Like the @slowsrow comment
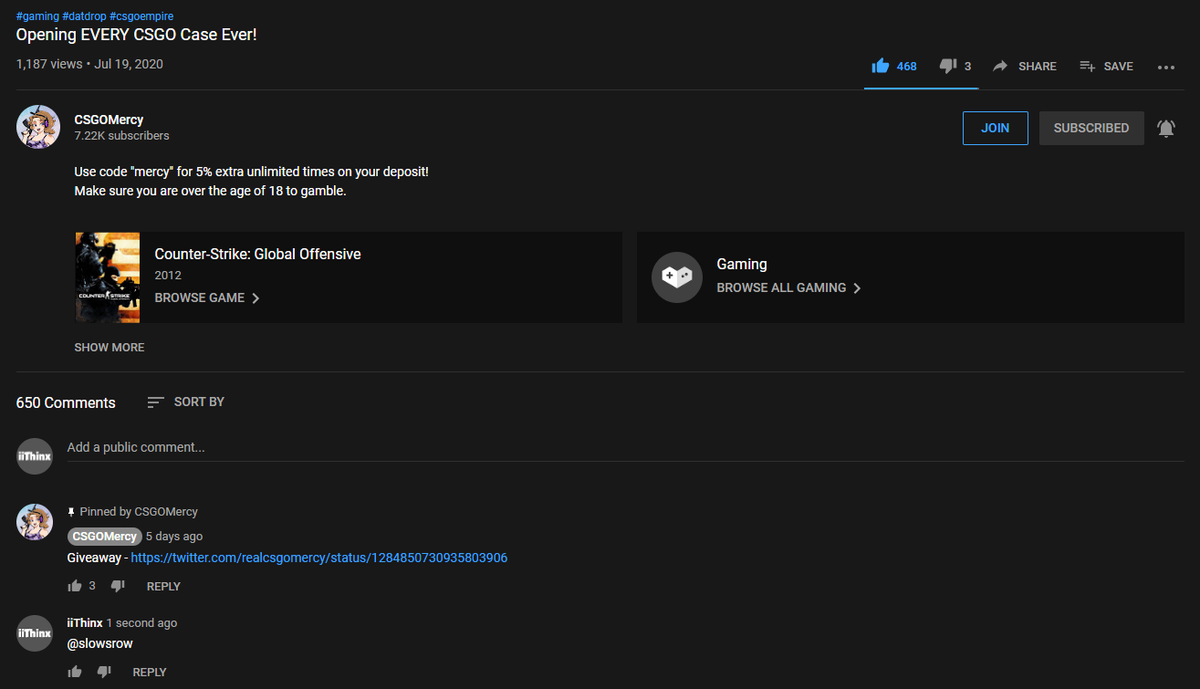The image size is (1200, 689). coord(74,672)
